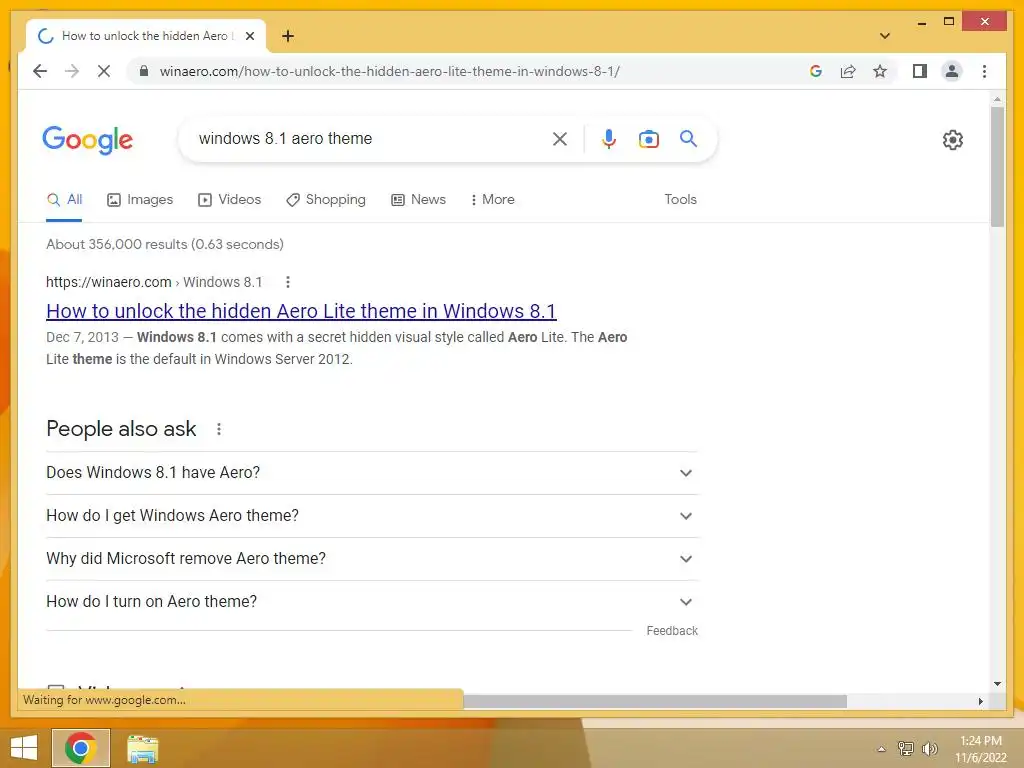This screenshot has width=1024, height=768.
Task: Open the volume speaker tray icon
Action: pyautogui.click(x=930, y=749)
